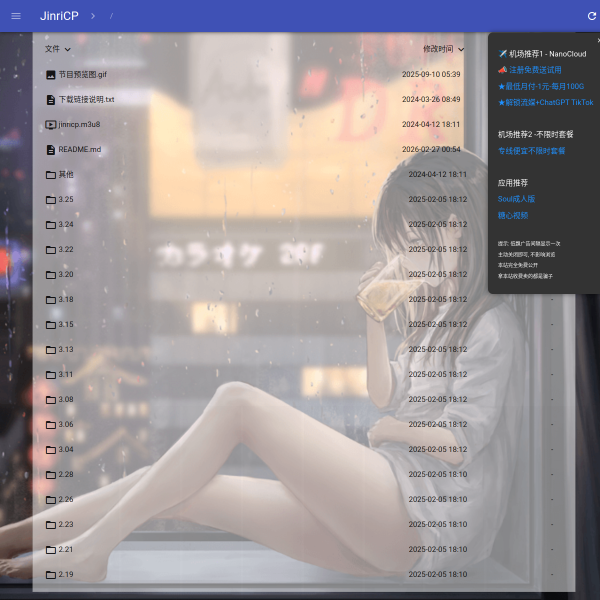600x600 pixels.
Task: Click the video icon for jinricp.m3u8
Action: pos(51,125)
